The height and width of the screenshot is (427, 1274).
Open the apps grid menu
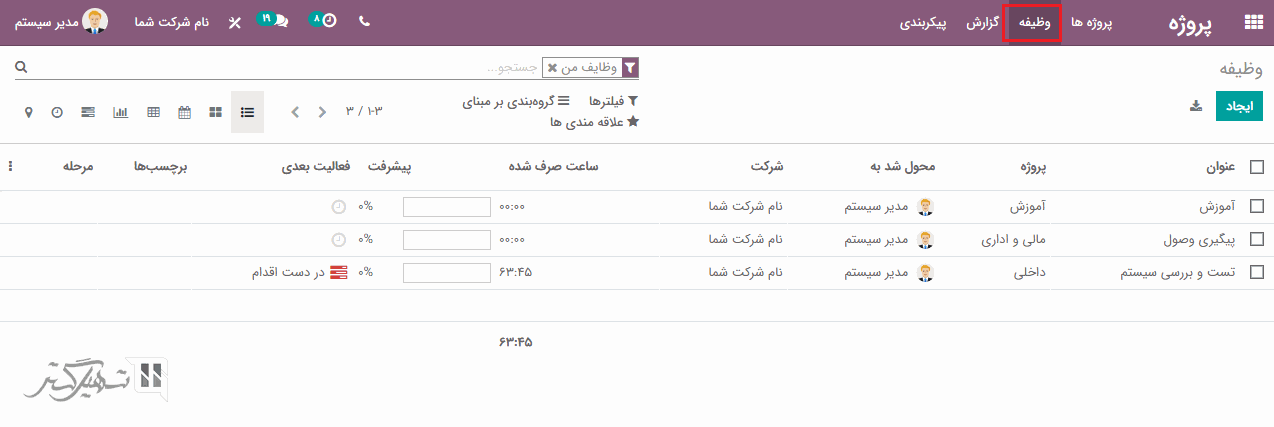point(1252,23)
